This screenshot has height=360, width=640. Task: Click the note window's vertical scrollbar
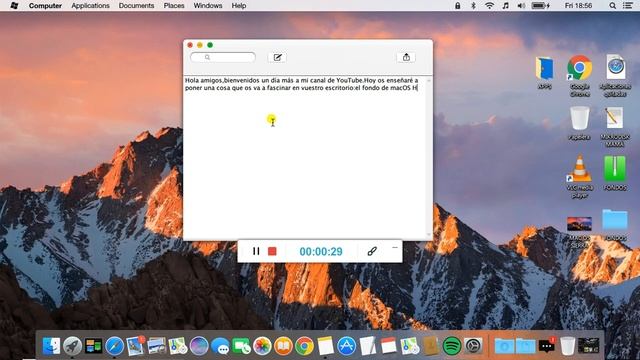coord(429,158)
